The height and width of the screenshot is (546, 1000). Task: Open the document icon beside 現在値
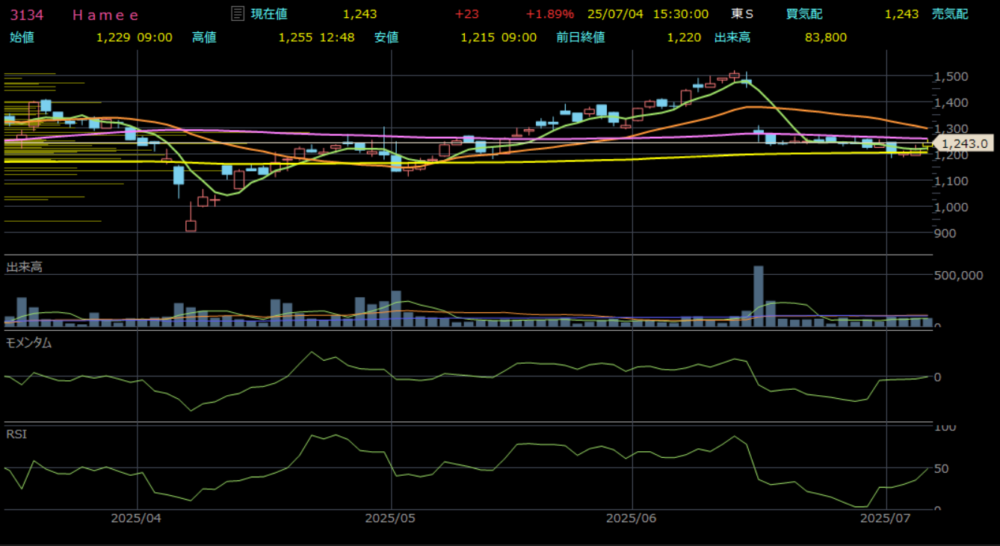click(237, 13)
